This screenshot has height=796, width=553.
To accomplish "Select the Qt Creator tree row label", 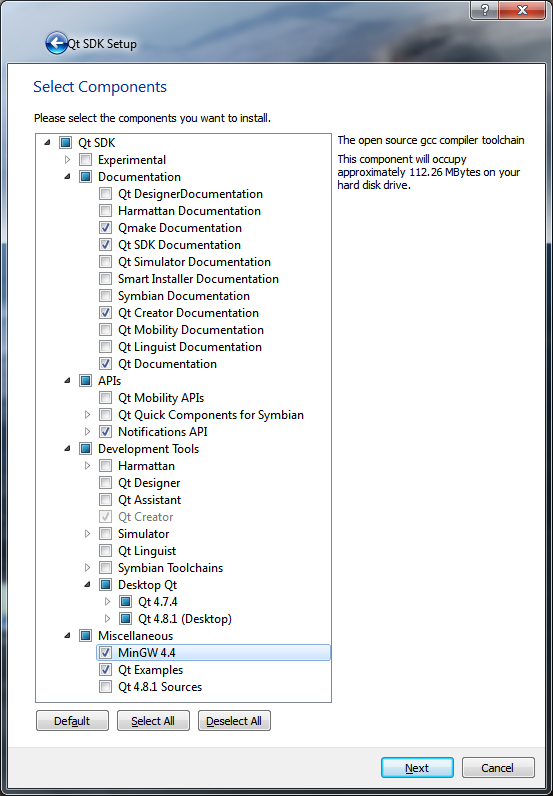I will 146,517.
